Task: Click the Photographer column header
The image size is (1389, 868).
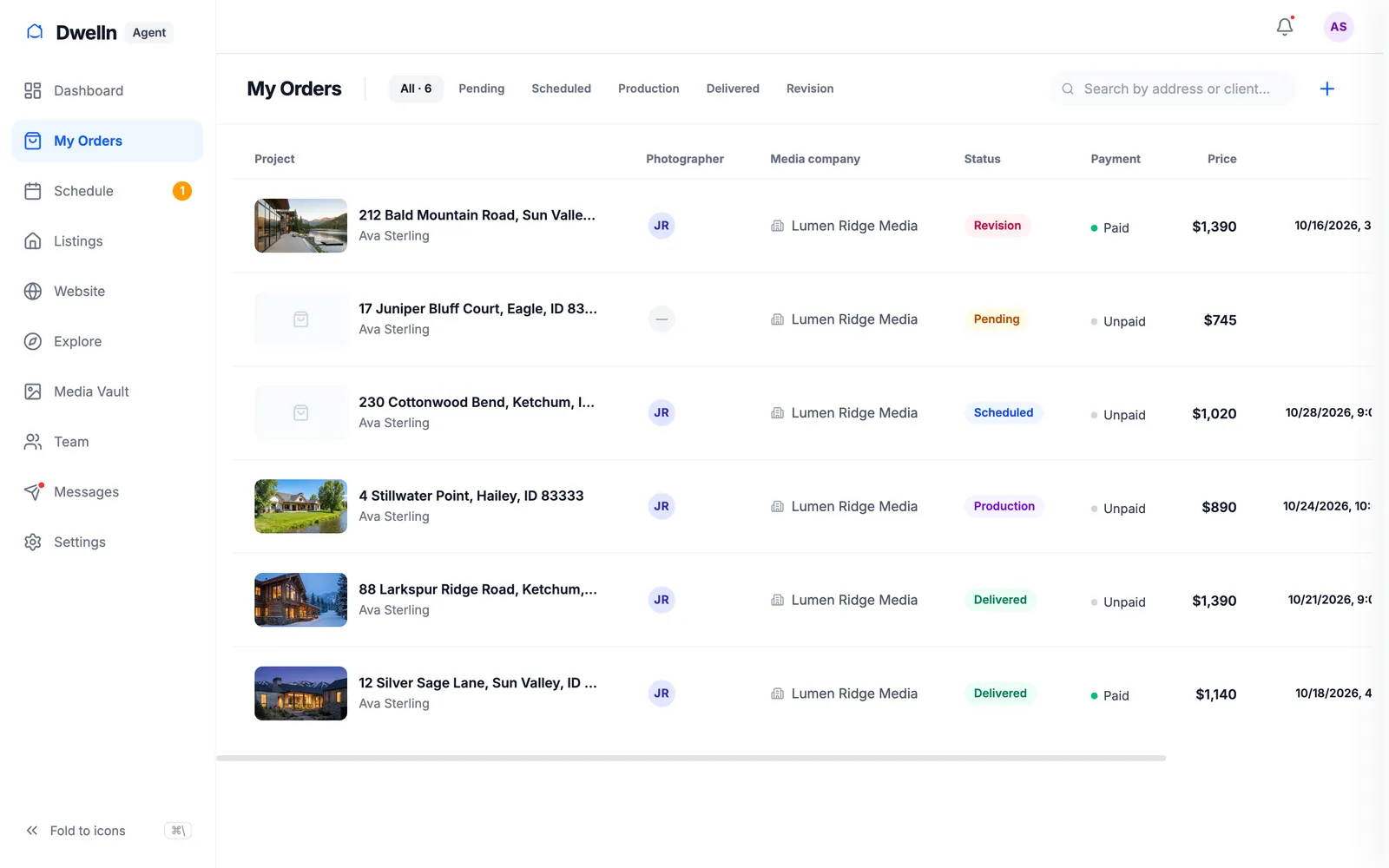Action: tap(685, 159)
